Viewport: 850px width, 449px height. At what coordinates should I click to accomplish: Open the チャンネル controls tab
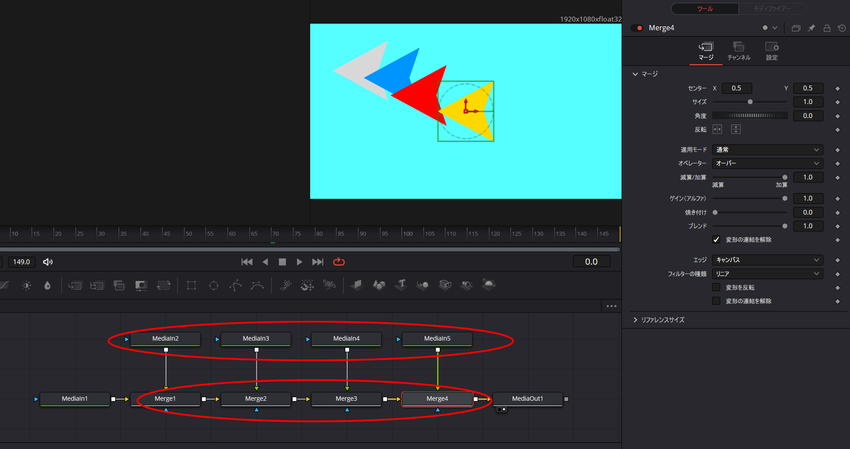click(x=739, y=52)
